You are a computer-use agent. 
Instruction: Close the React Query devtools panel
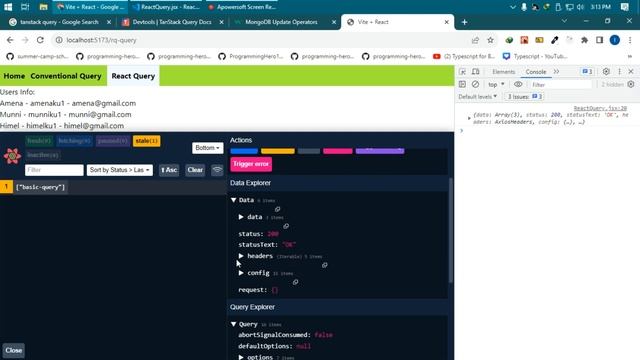tap(13, 350)
